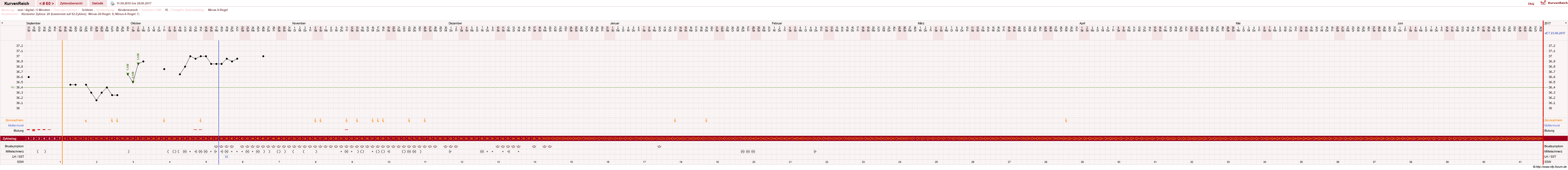Click the cervical mucus S+ marker on day 17

112,121
